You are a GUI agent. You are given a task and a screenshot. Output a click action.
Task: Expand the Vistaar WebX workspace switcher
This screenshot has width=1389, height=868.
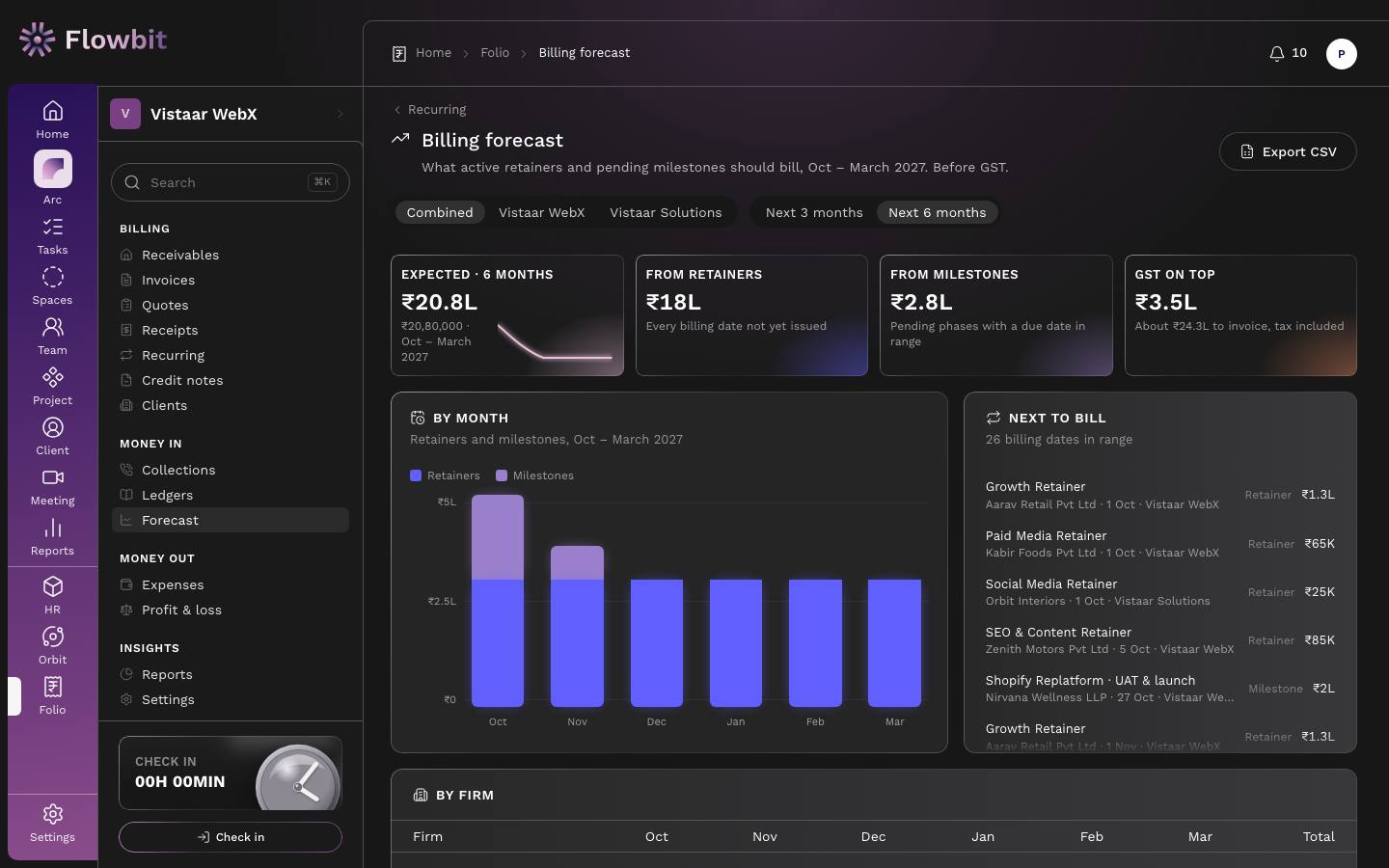coord(230,114)
